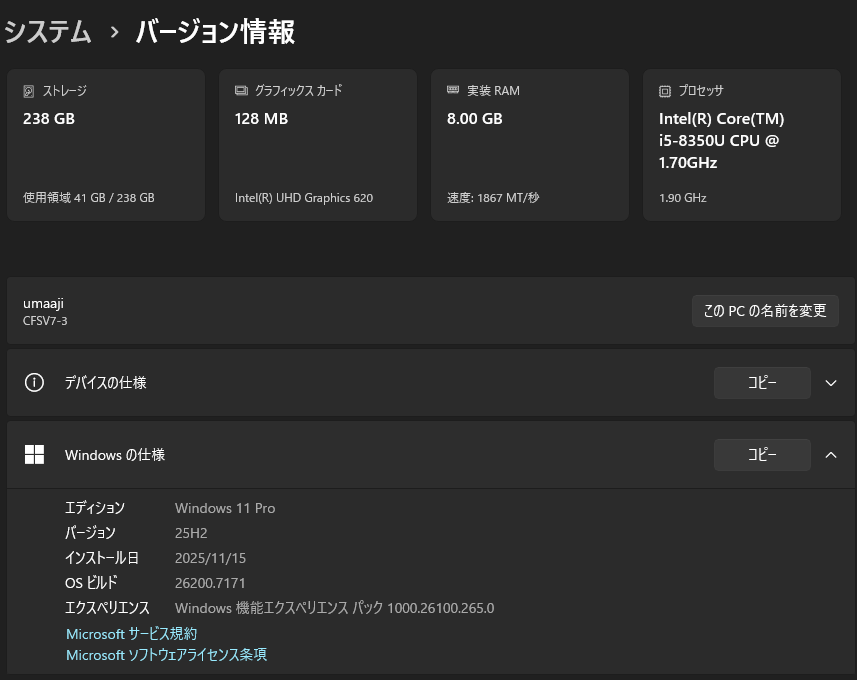Open the Microsoft サービス規約 link

point(131,634)
